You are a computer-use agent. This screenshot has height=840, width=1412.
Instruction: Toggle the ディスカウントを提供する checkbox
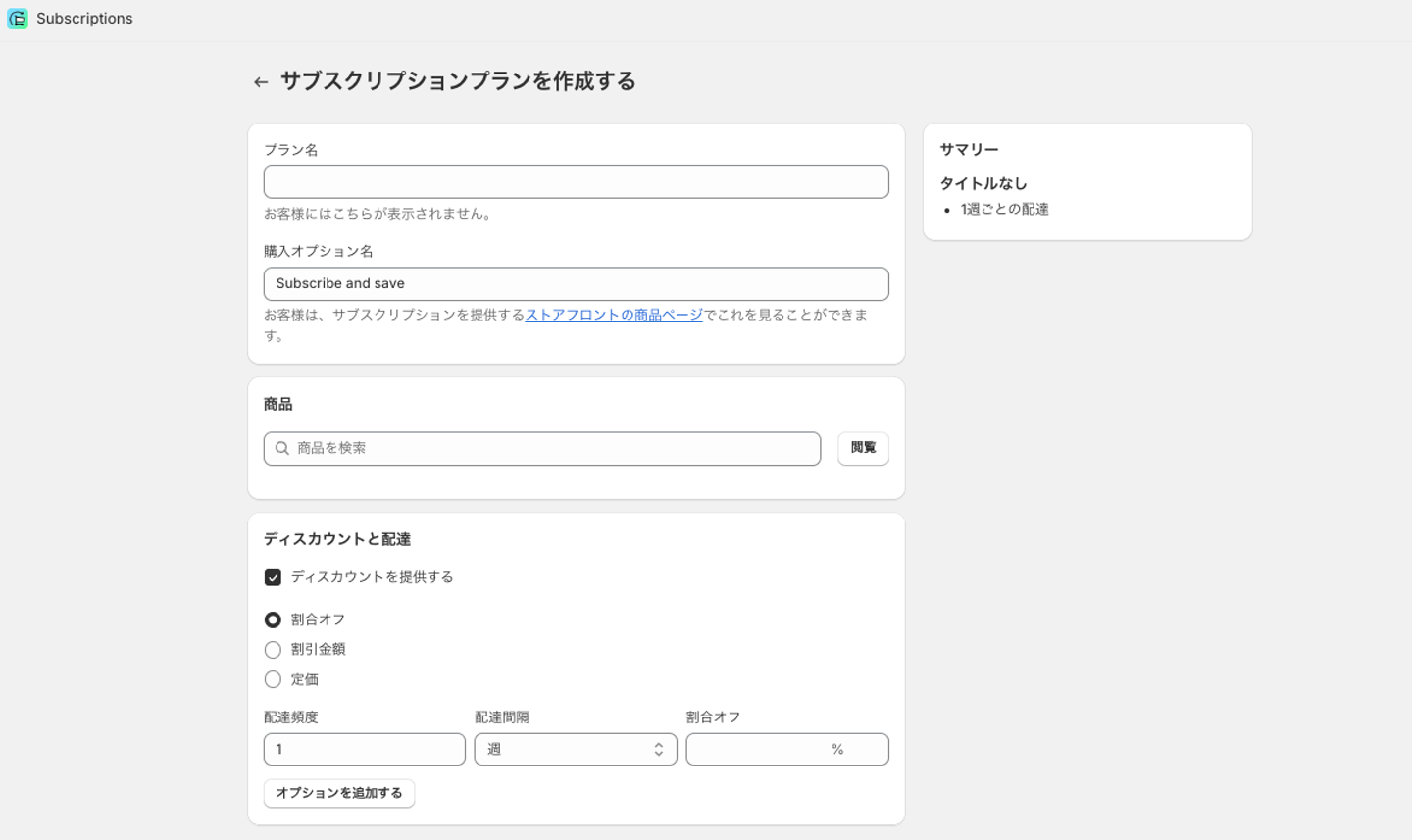(x=273, y=577)
